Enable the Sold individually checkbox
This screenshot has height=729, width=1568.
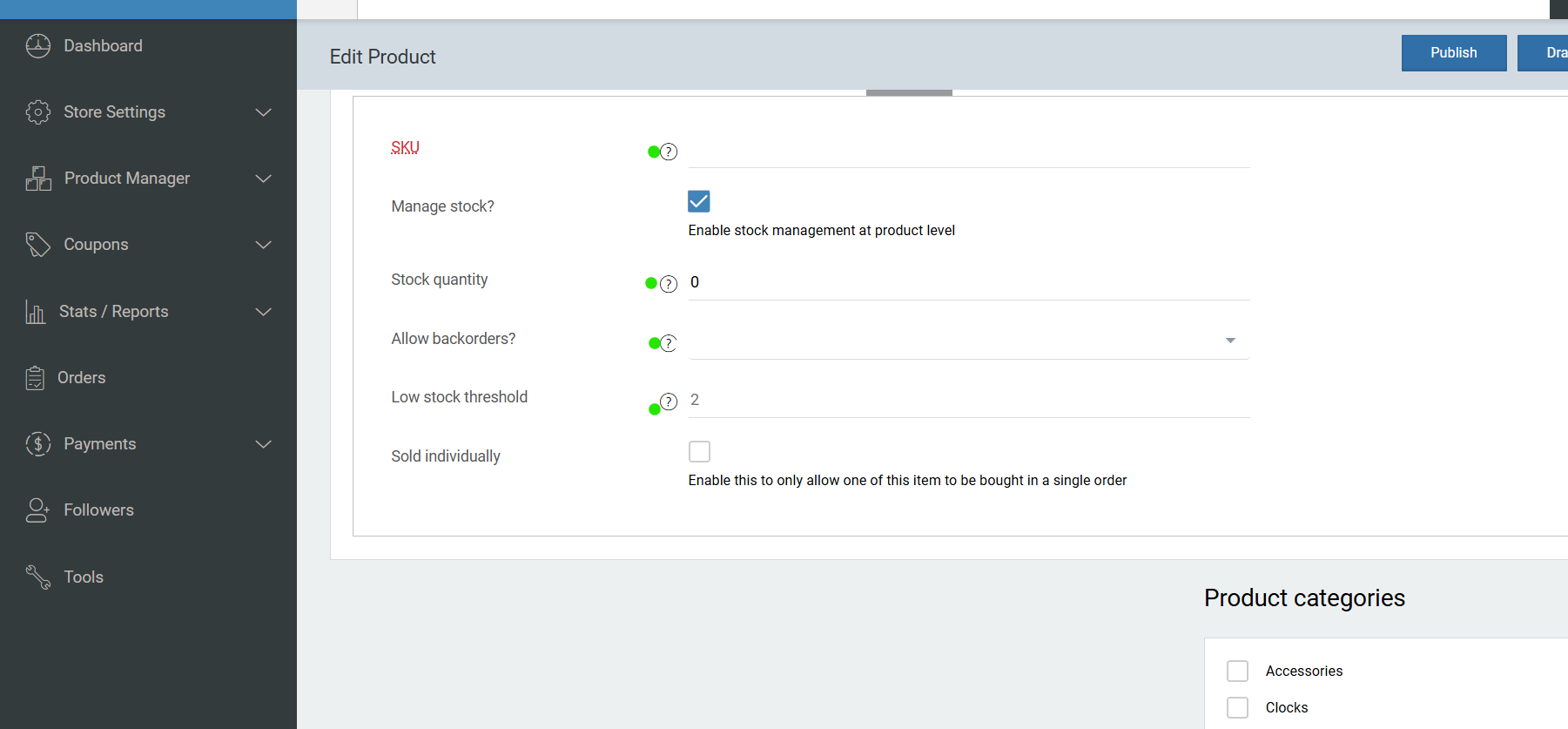[699, 451]
